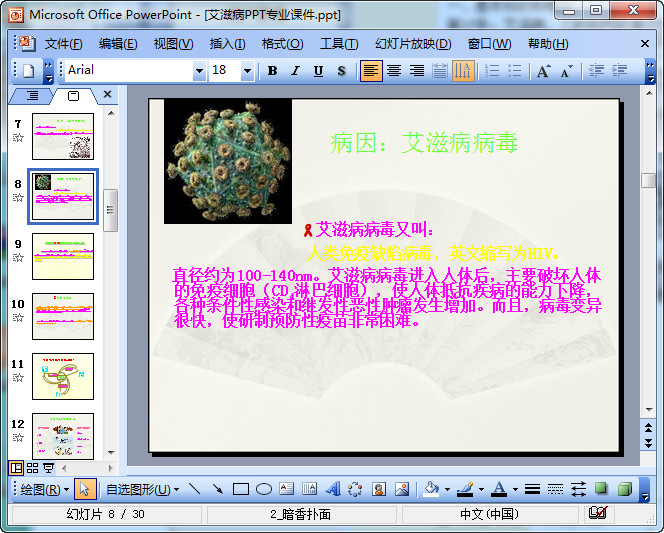Select the Line drawing tool
This screenshot has width=664, height=533.
click(x=194, y=489)
